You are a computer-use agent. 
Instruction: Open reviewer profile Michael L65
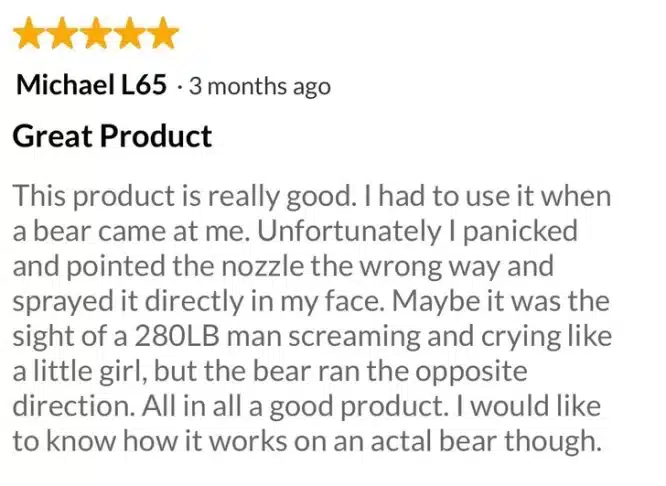point(91,85)
